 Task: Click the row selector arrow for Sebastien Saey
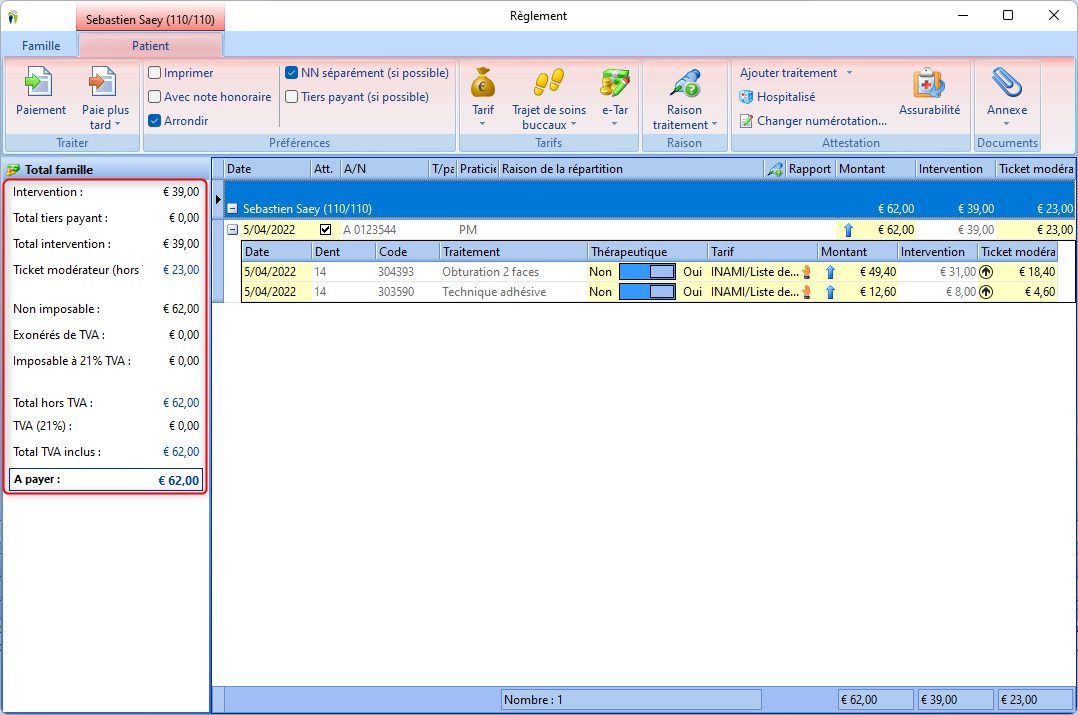[x=218, y=199]
